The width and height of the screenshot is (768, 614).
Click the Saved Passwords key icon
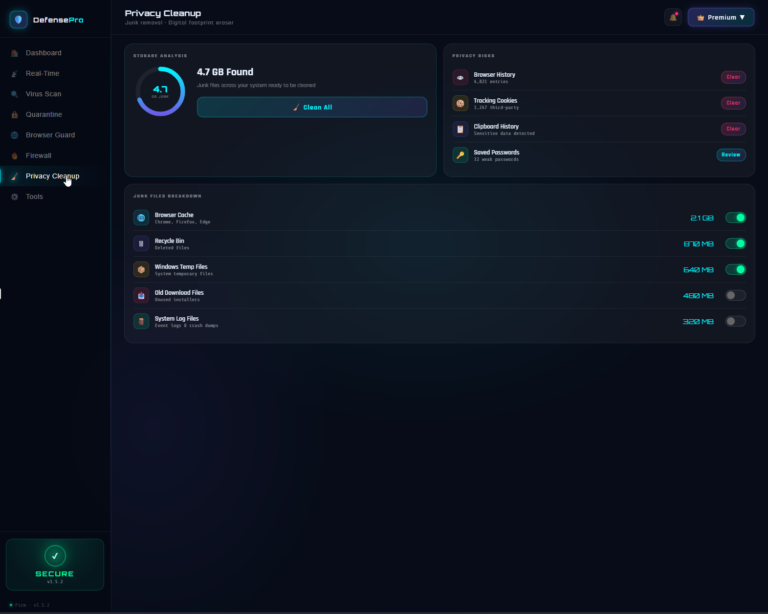[x=460, y=155]
